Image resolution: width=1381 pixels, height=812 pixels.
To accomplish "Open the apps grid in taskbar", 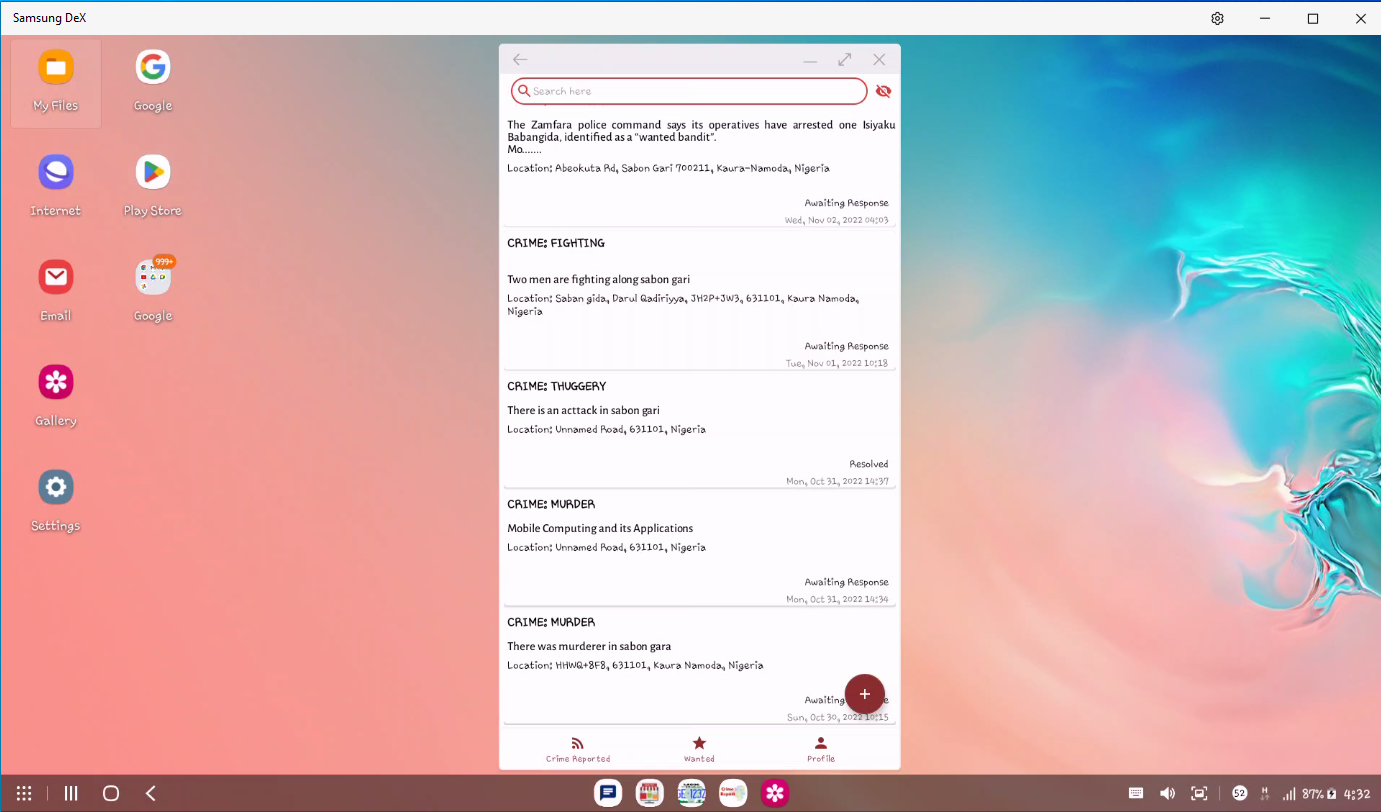I will click(24, 793).
